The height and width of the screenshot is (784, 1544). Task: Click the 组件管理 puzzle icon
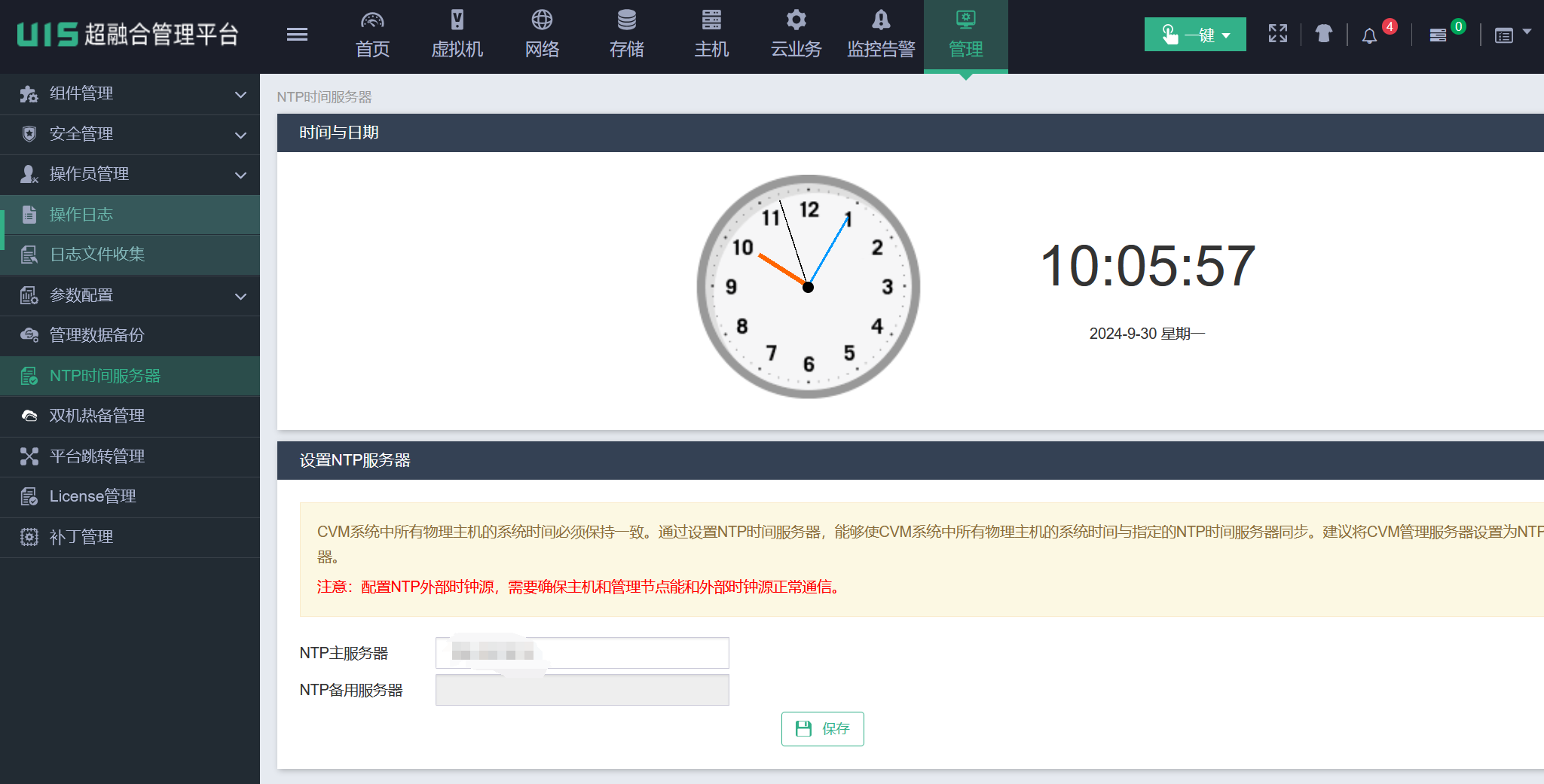pyautogui.click(x=29, y=94)
